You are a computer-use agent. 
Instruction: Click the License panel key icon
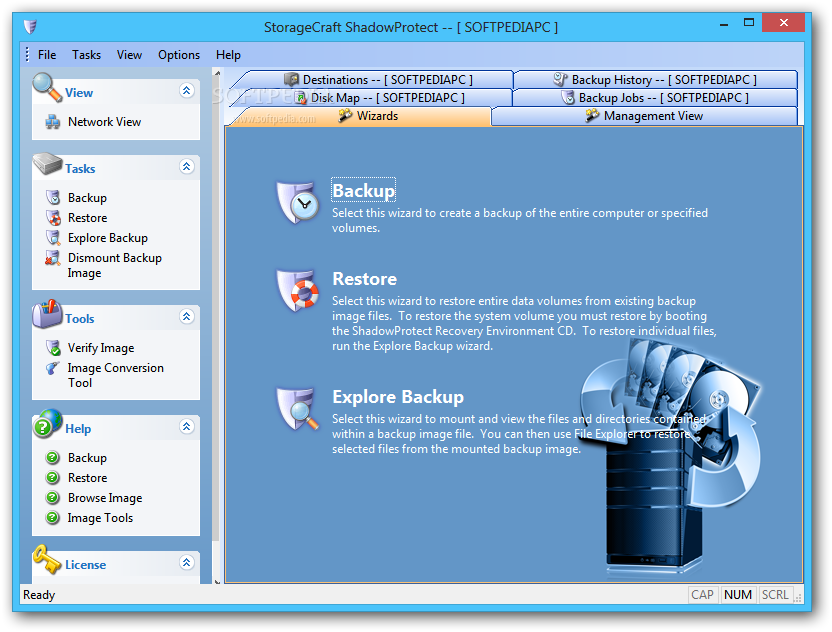point(47,560)
